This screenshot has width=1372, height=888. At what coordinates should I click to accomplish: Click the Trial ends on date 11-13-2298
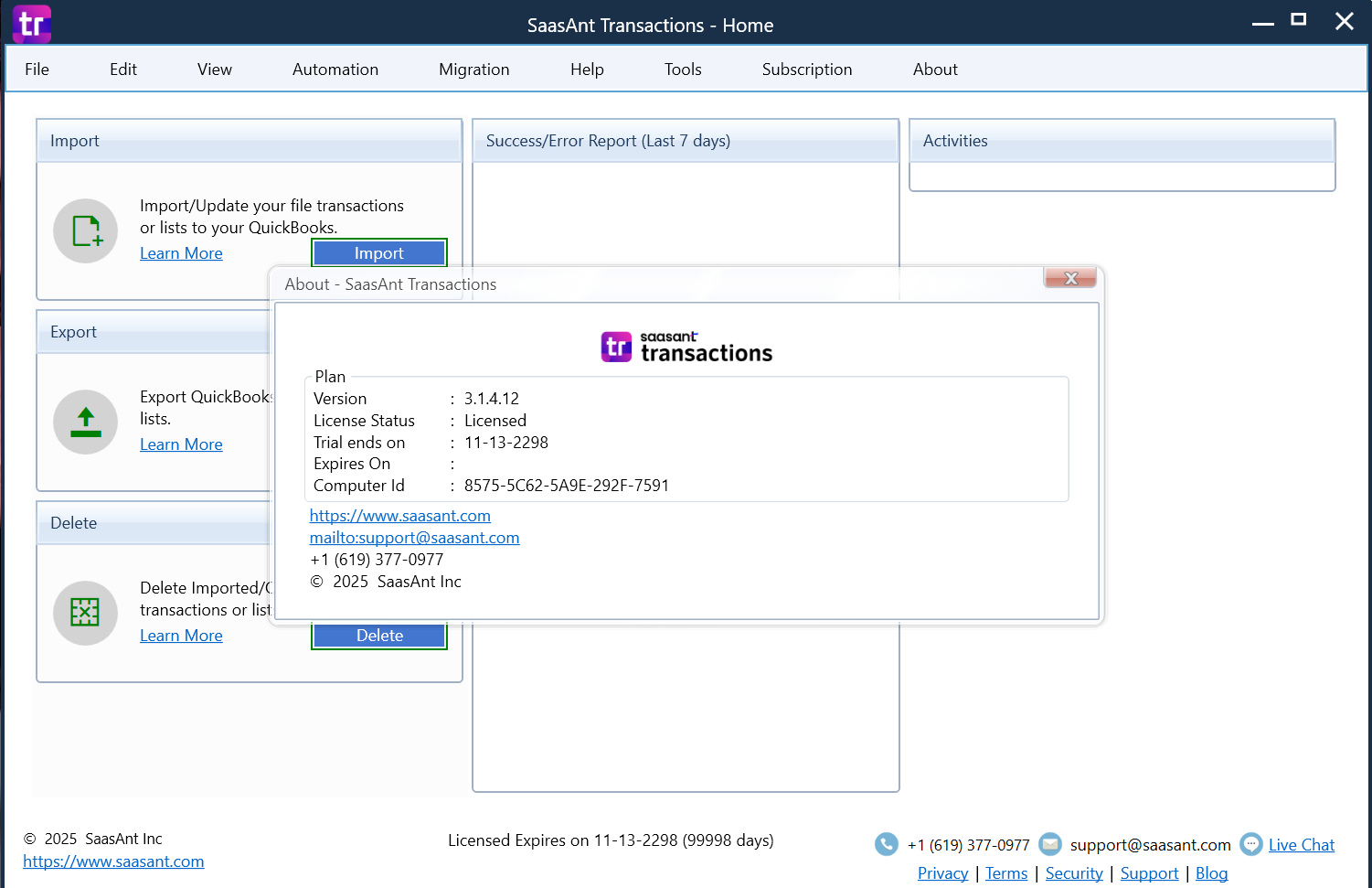(x=506, y=443)
